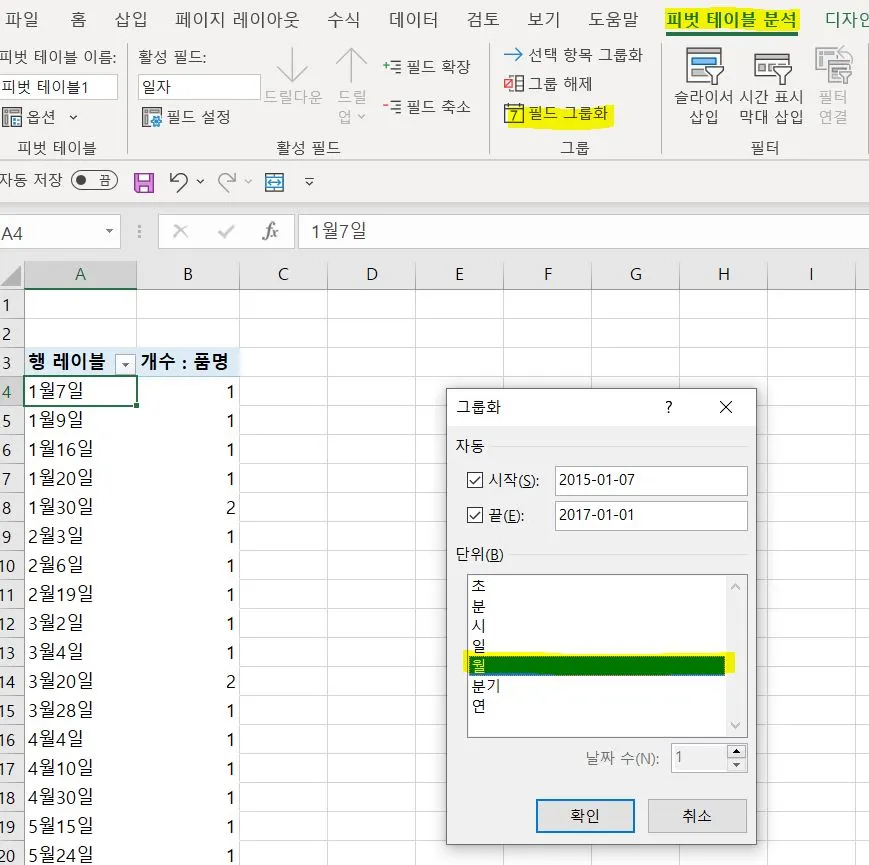The width and height of the screenshot is (869, 865).
Task: Select 월 in the 단위 list
Action: pyautogui.click(x=597, y=664)
